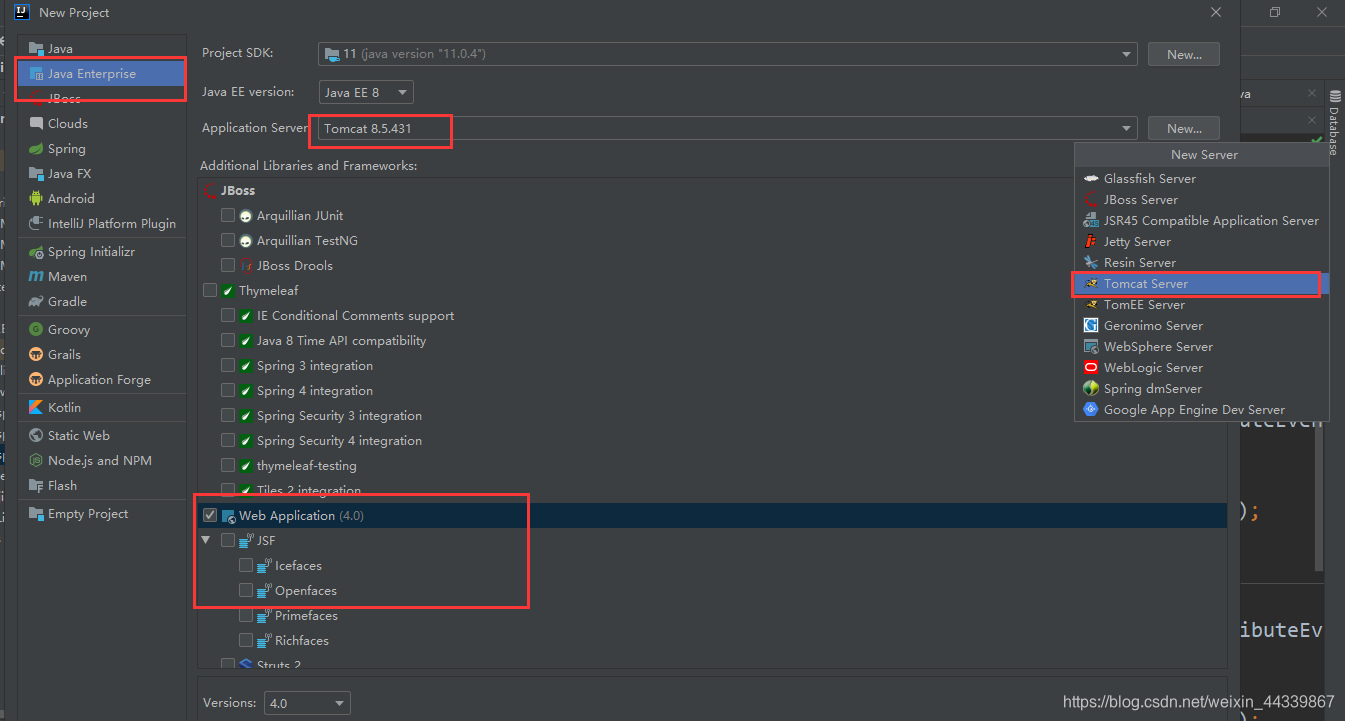Image resolution: width=1345 pixels, height=721 pixels.
Task: Enable thymeleaf-testing checkbox
Action: tap(228, 465)
